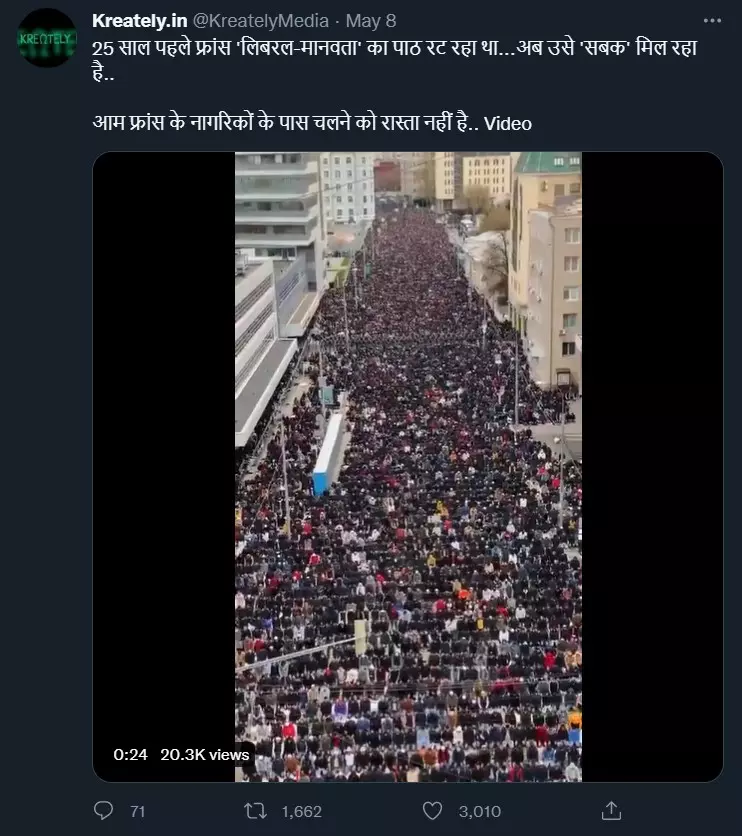This screenshot has width=742, height=836.
Task: Click the first line of Hindi tweet text
Action: [394, 48]
